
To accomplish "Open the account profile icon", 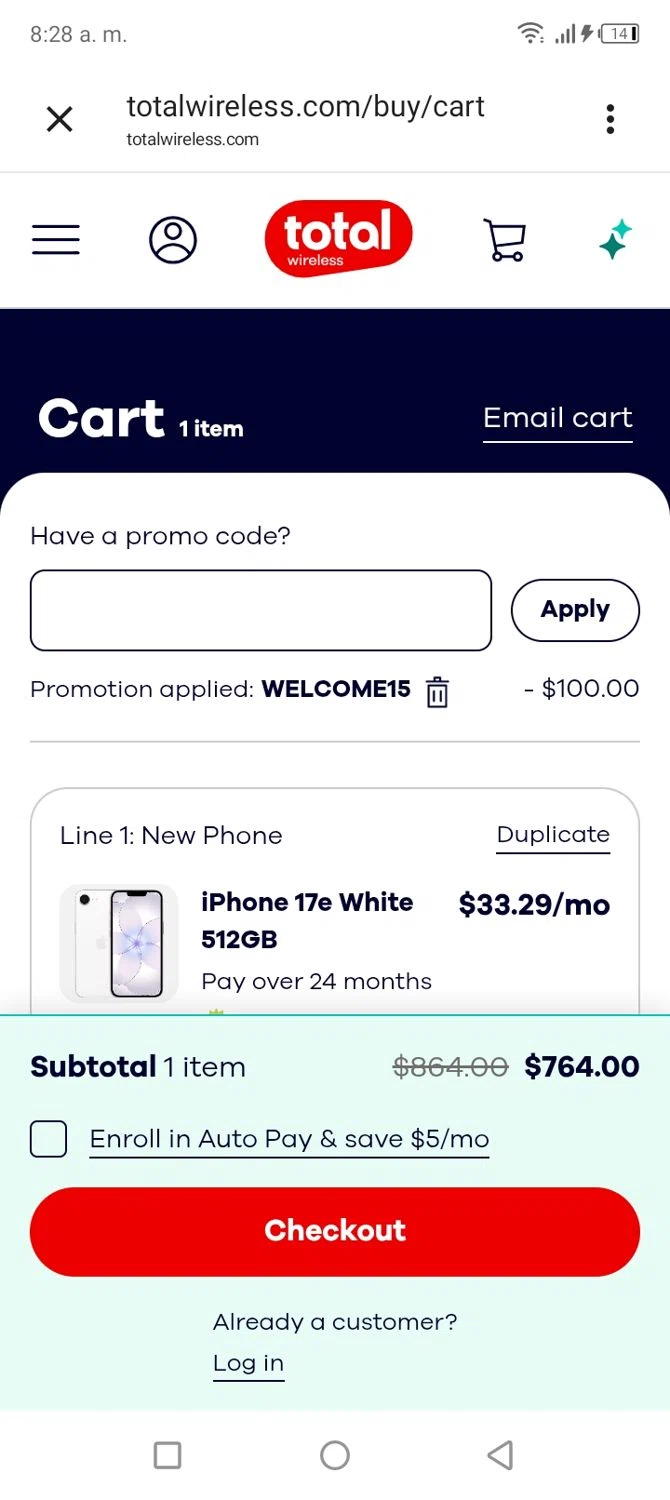I will [173, 240].
